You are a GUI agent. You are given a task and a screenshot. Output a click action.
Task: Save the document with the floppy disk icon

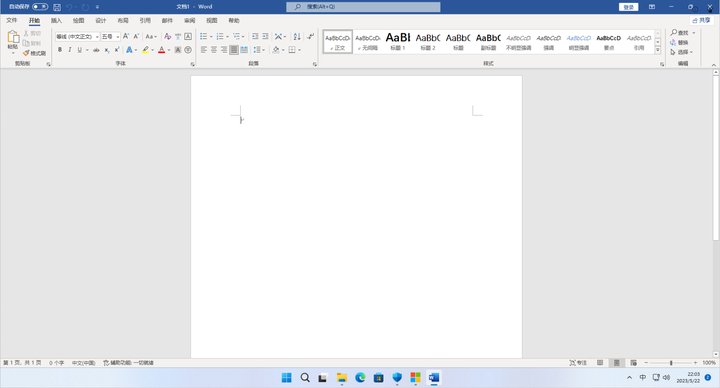(57, 7)
